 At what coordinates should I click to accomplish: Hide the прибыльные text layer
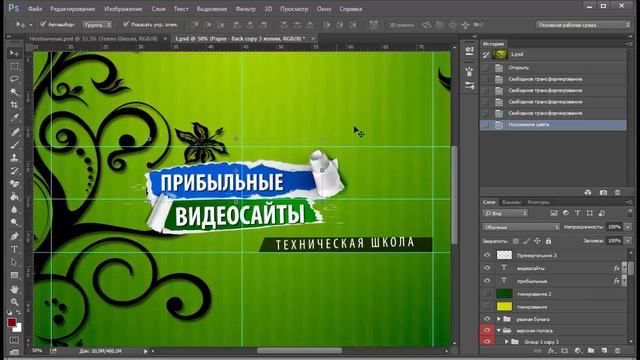tap(487, 281)
